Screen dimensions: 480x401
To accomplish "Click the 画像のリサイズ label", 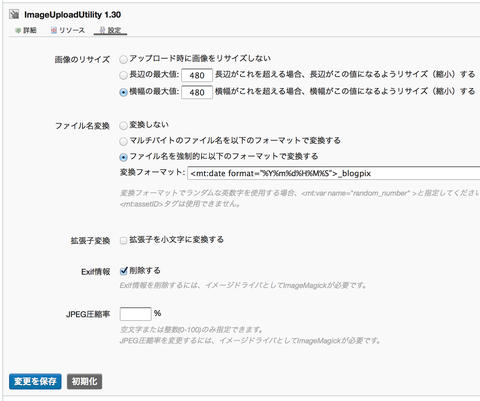I will (82, 60).
